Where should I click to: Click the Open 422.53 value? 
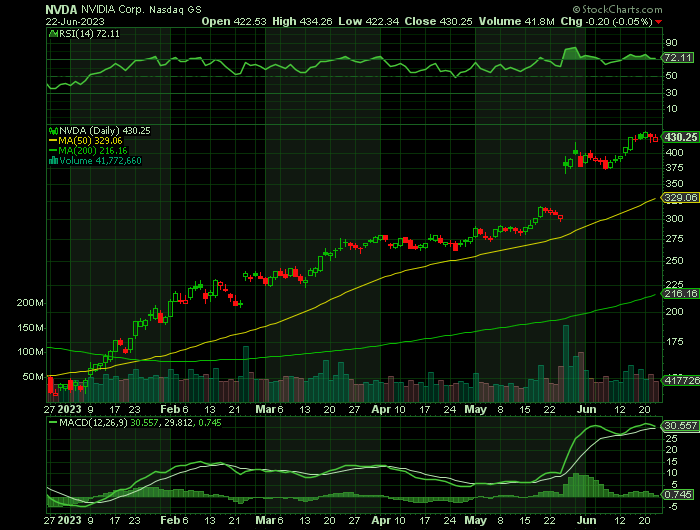(x=233, y=21)
